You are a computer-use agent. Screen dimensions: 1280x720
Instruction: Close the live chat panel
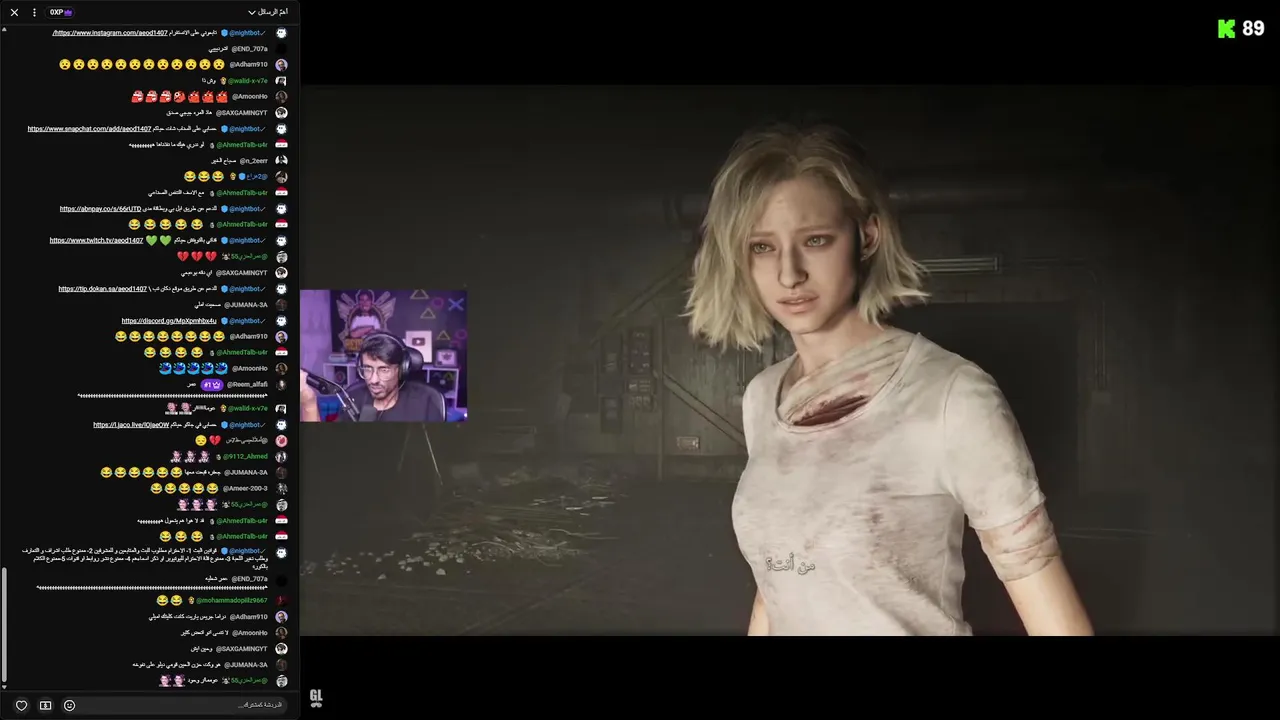[x=14, y=12]
